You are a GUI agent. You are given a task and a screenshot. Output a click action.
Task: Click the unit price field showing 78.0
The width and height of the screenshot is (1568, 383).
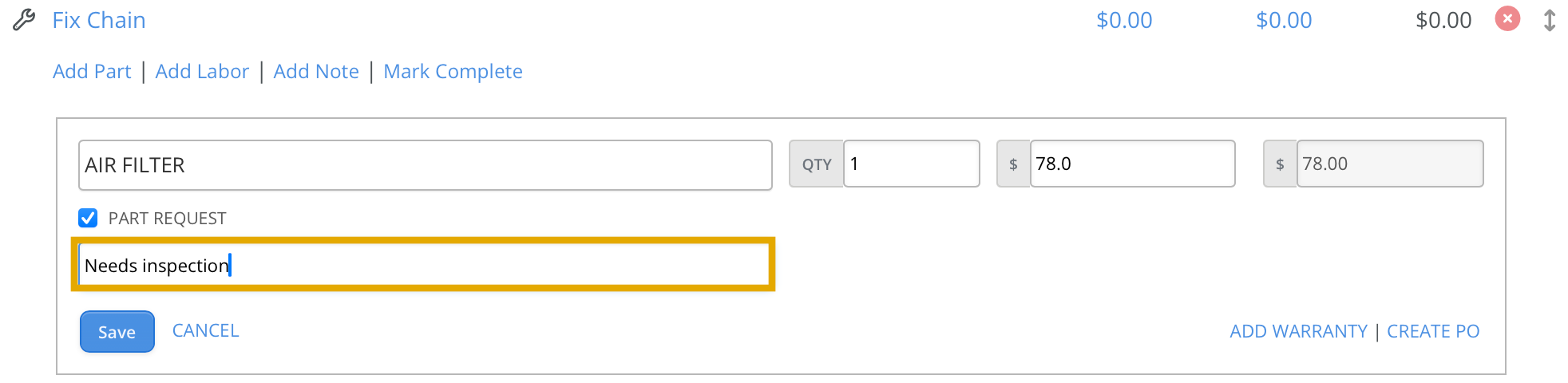(1132, 164)
